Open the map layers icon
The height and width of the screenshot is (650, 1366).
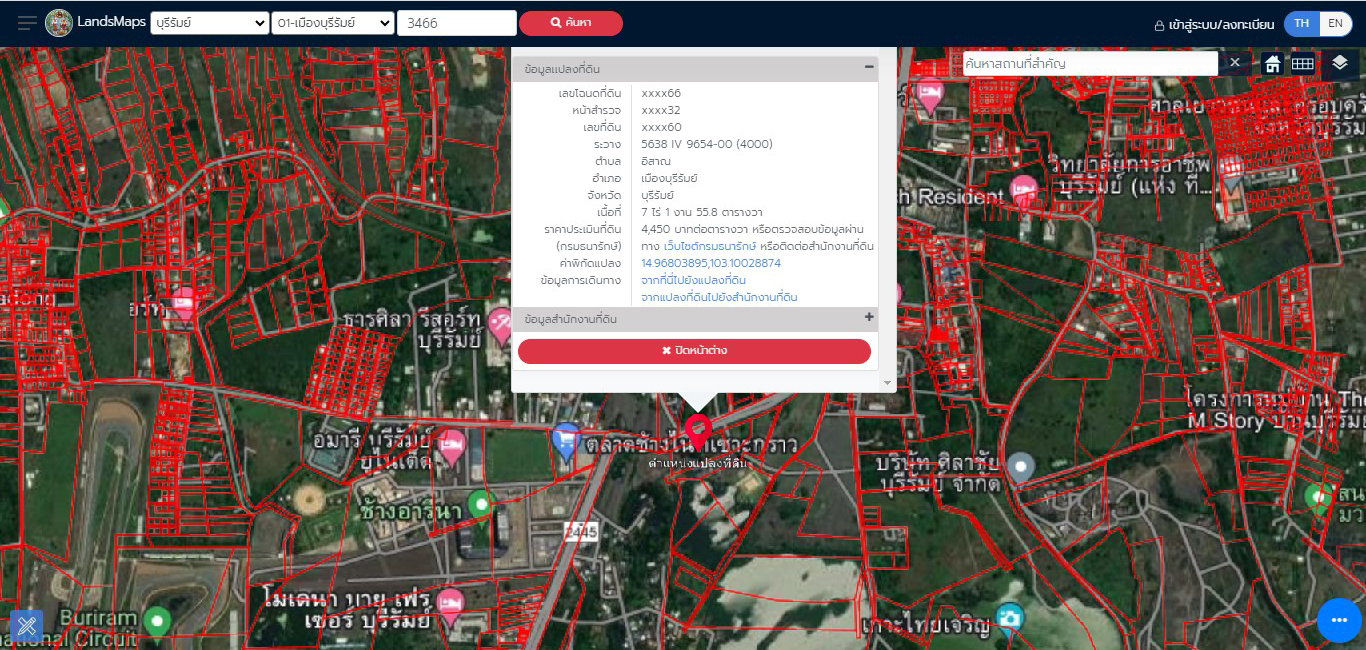1340,64
